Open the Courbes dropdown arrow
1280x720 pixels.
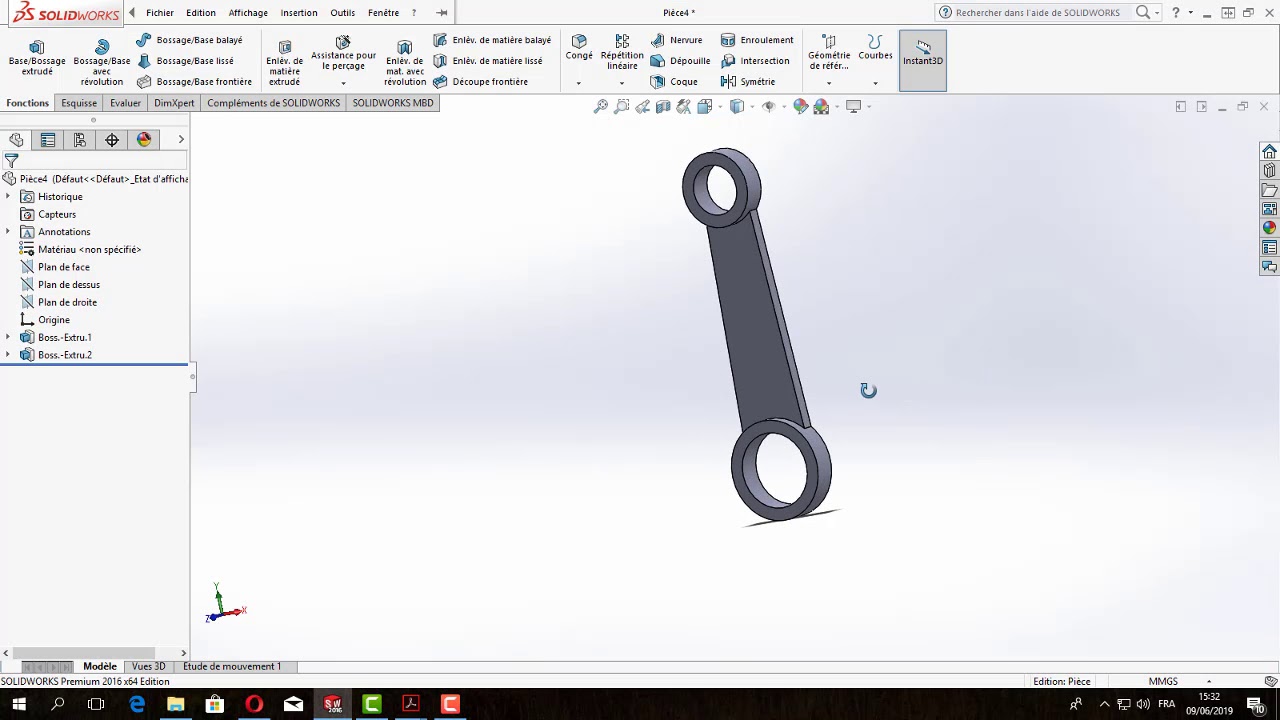click(x=875, y=83)
